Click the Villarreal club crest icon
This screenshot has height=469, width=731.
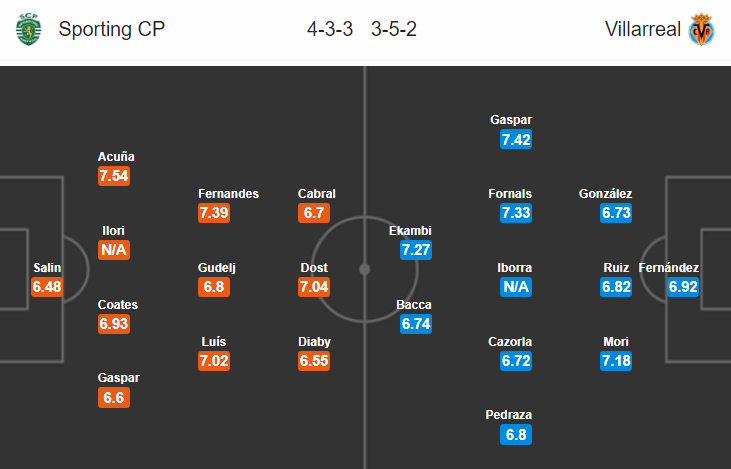coord(702,29)
